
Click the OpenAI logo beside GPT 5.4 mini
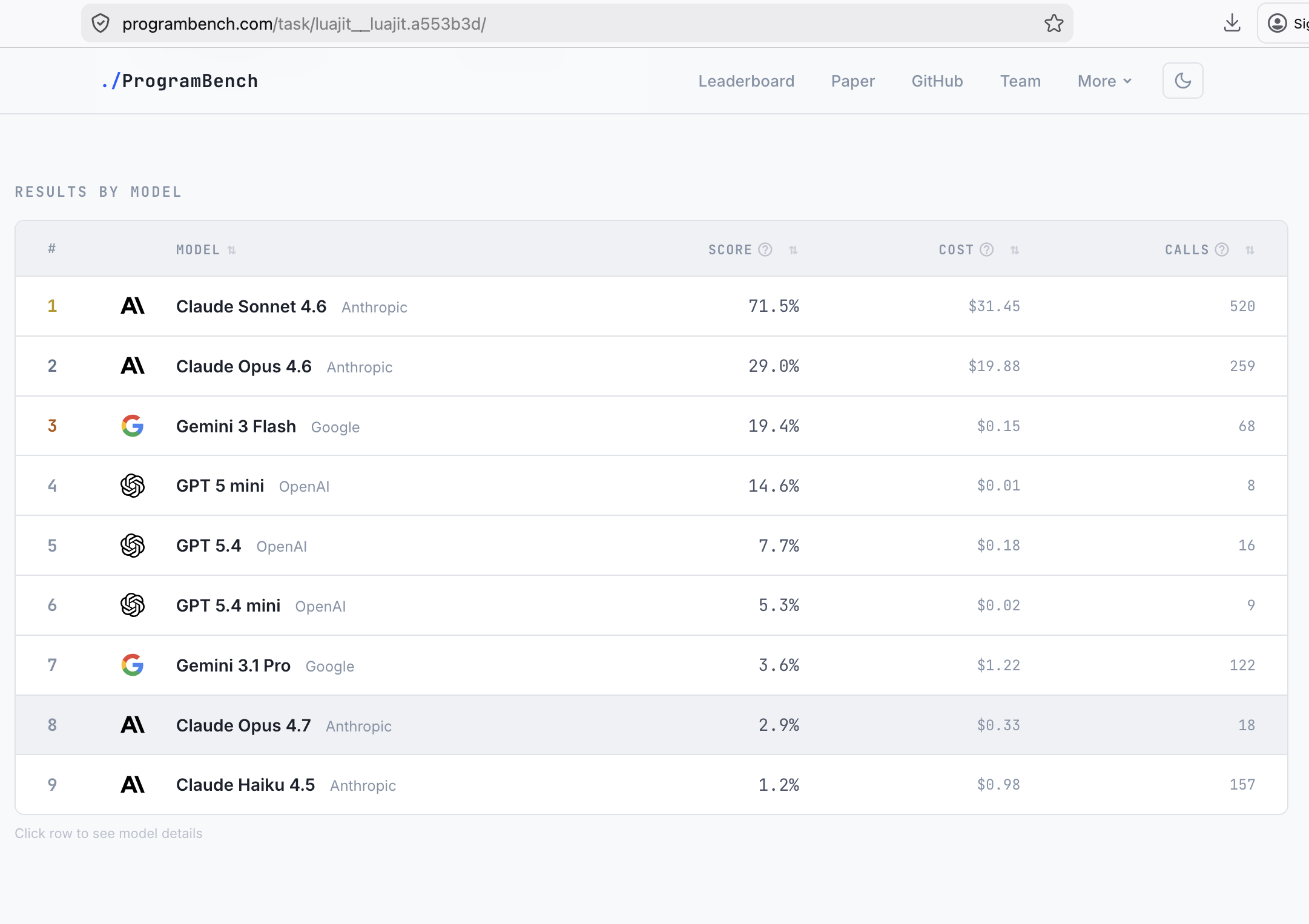[133, 605]
